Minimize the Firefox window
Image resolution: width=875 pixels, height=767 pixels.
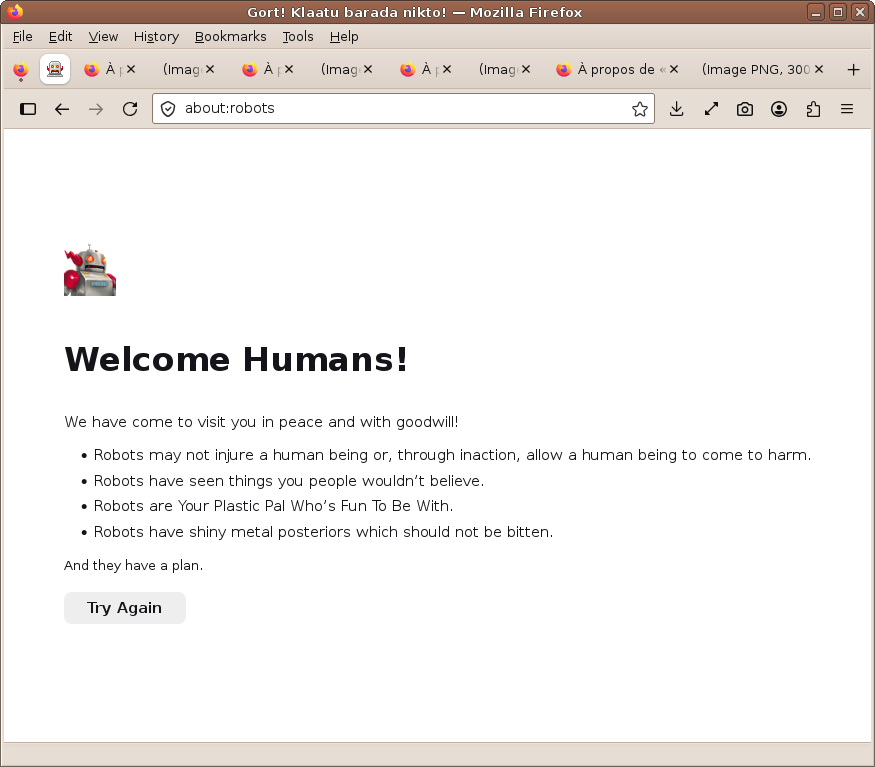click(816, 12)
